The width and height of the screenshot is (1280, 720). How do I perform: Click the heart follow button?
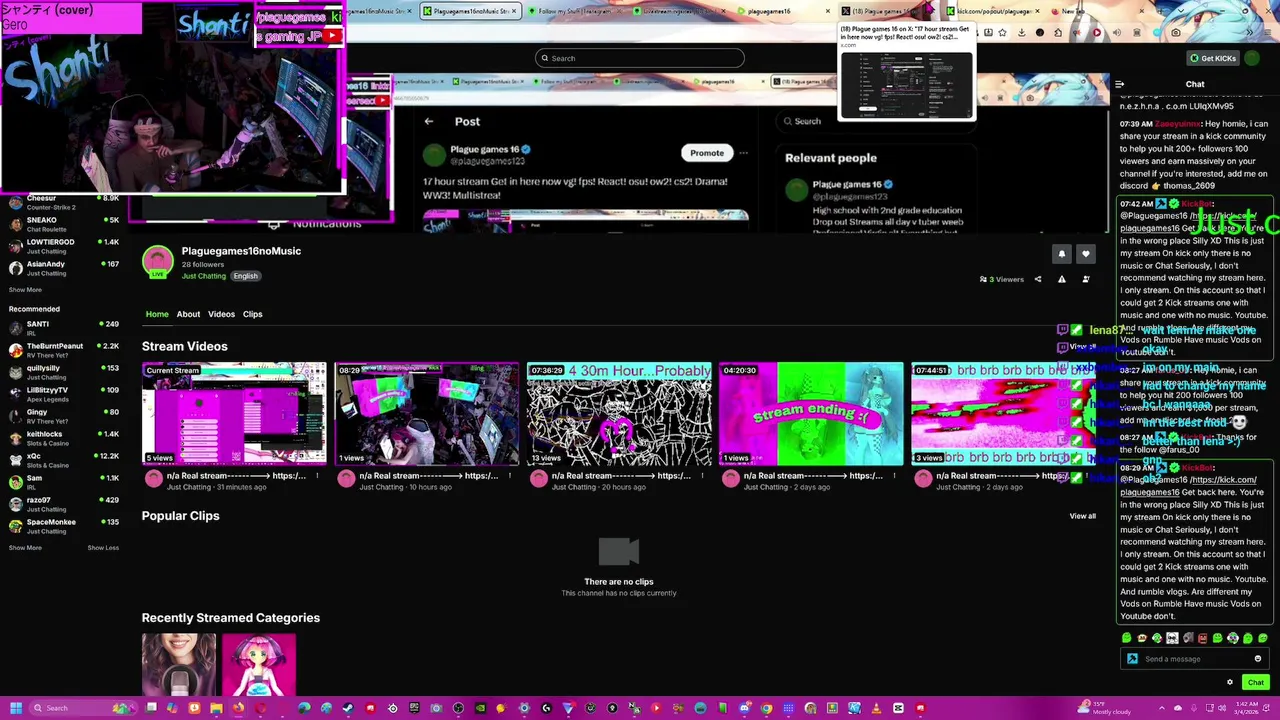[1086, 254]
